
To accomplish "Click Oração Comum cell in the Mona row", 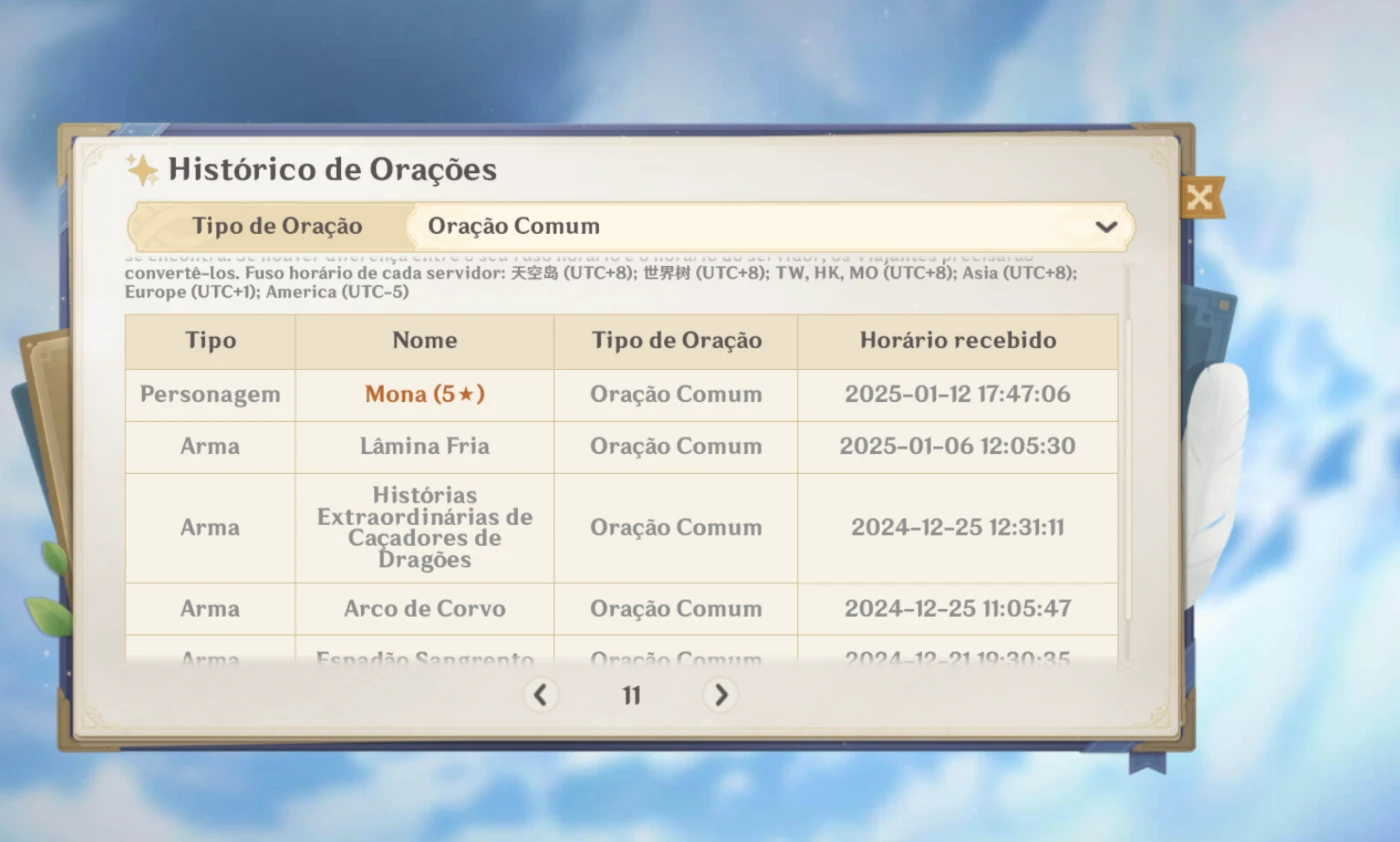I will pos(676,395).
